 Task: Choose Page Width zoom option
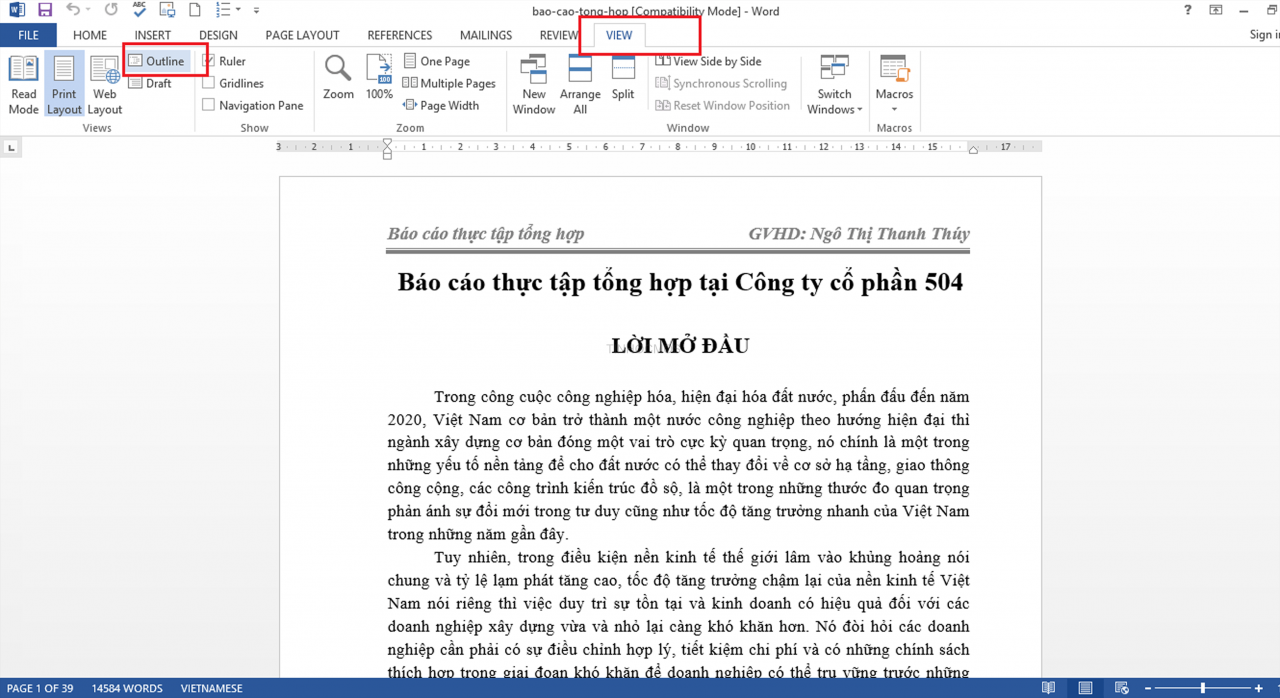441,105
